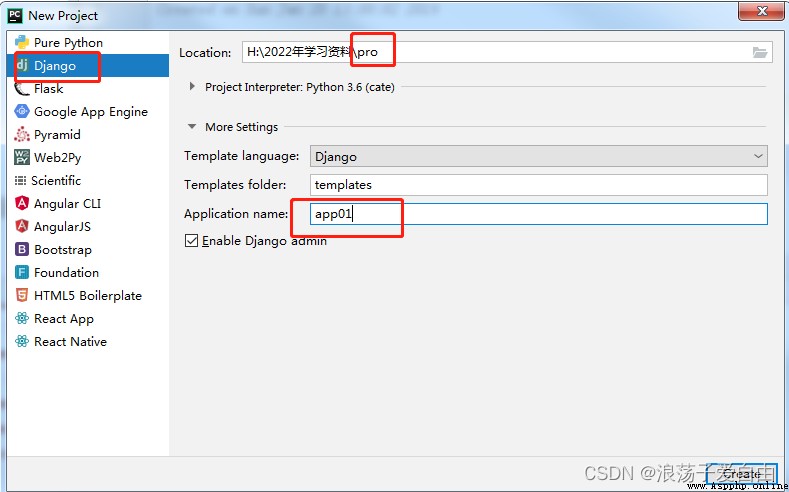Select the Google App Engine label
789x492 pixels.
point(91,112)
